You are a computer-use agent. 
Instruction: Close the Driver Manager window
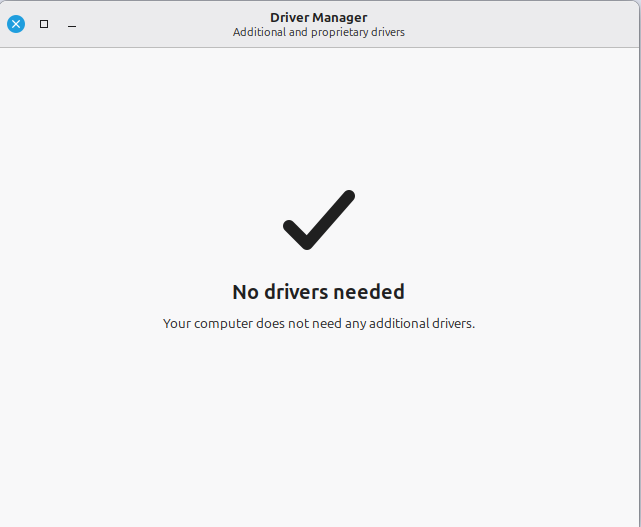point(16,24)
